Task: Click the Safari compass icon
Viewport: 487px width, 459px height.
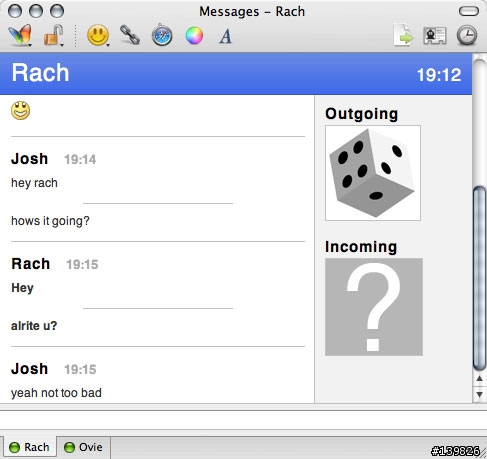Action: tap(162, 35)
